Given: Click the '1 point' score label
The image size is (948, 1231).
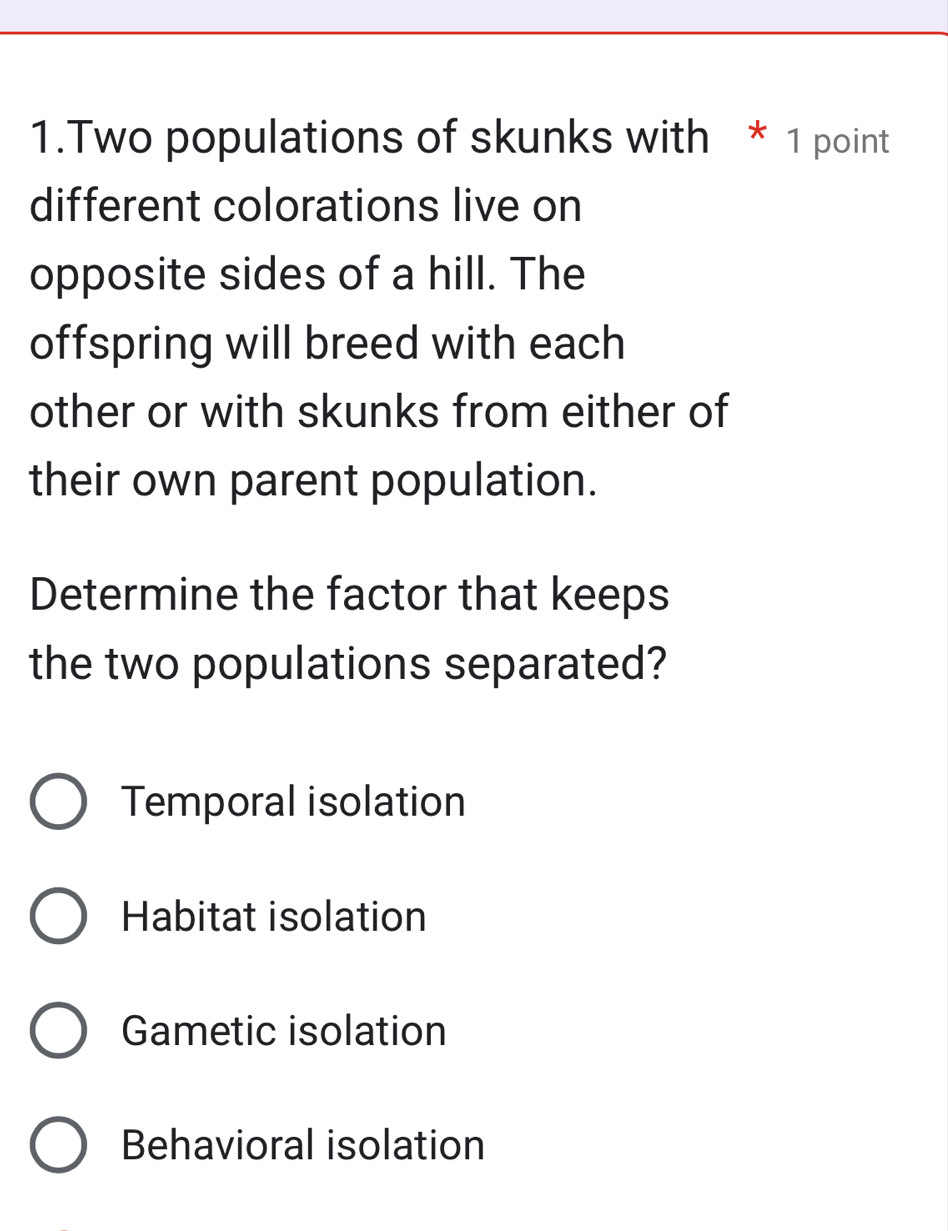Looking at the screenshot, I should point(837,141).
